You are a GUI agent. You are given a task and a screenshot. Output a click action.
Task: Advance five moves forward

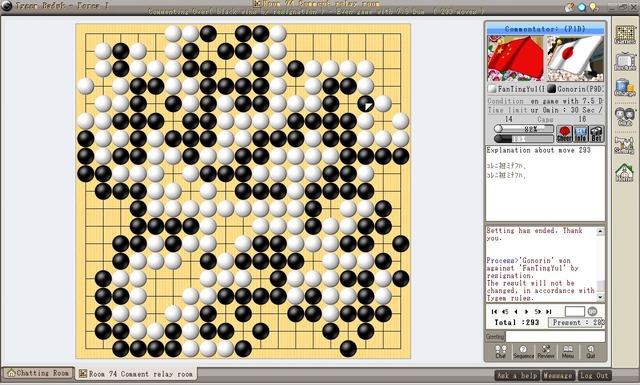[538, 312]
